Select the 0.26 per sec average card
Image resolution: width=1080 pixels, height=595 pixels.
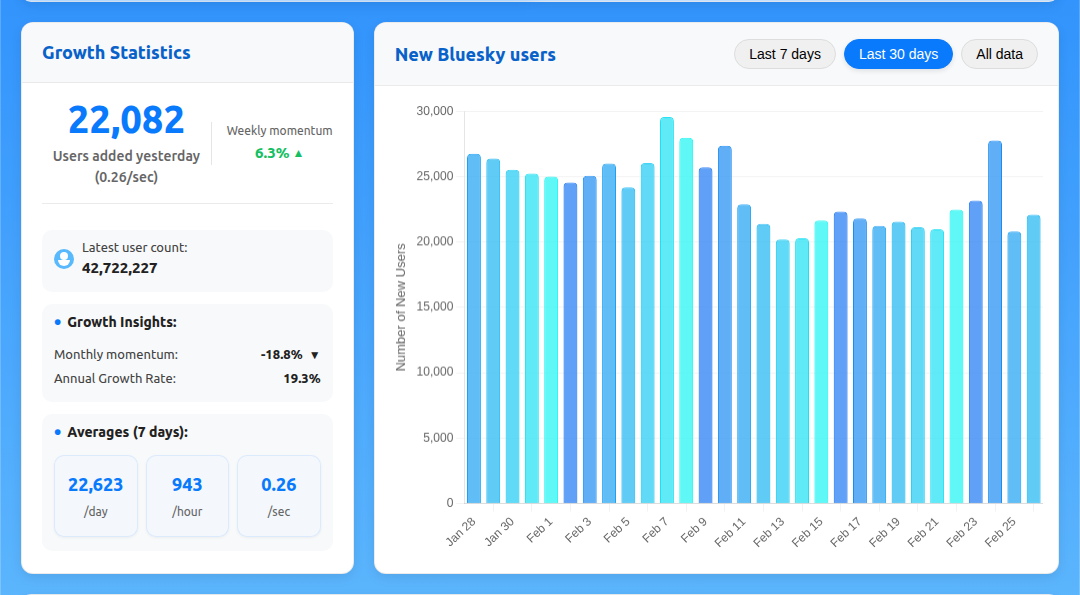279,496
